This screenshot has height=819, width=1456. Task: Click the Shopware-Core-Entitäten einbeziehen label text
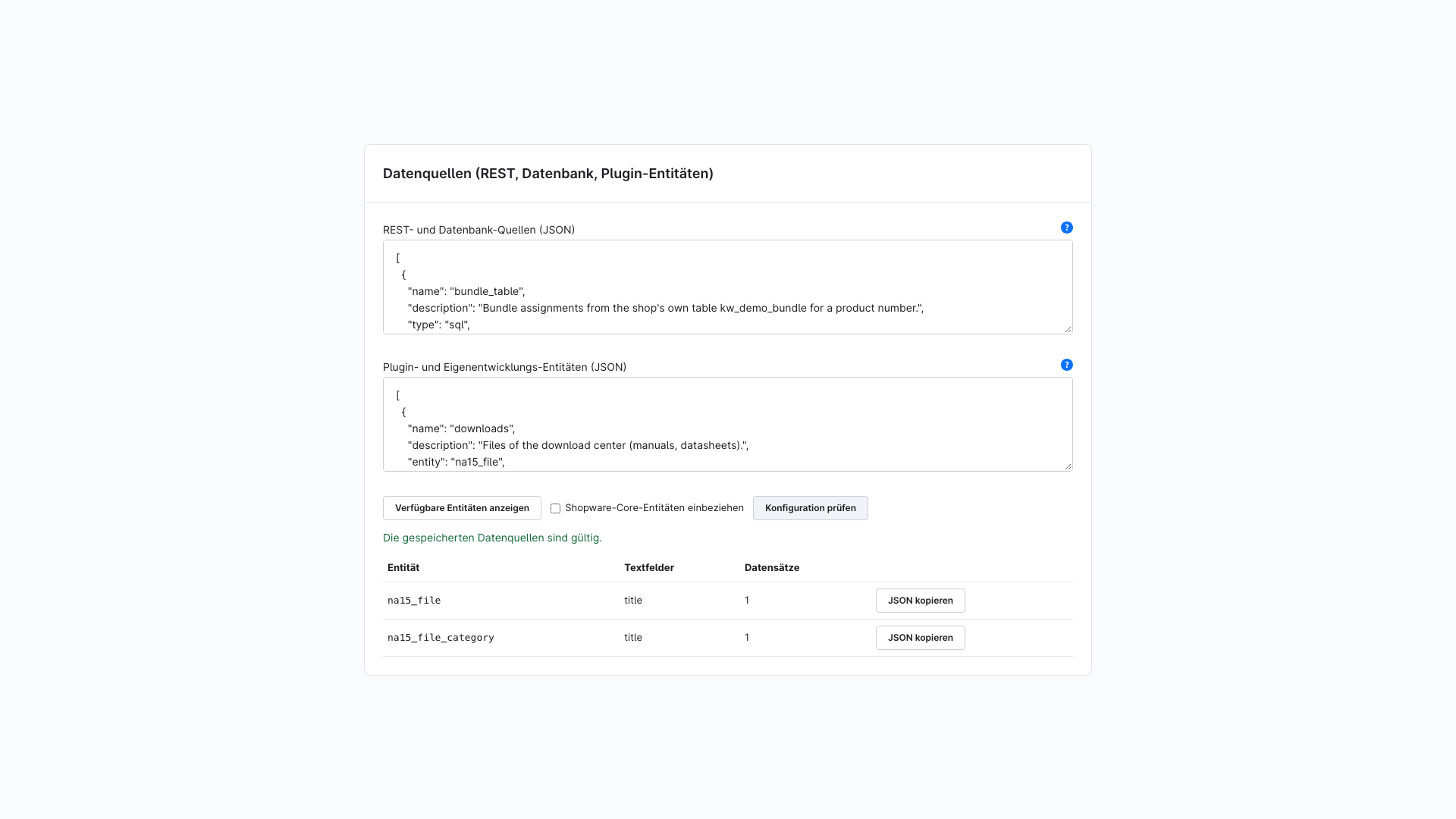click(x=654, y=508)
